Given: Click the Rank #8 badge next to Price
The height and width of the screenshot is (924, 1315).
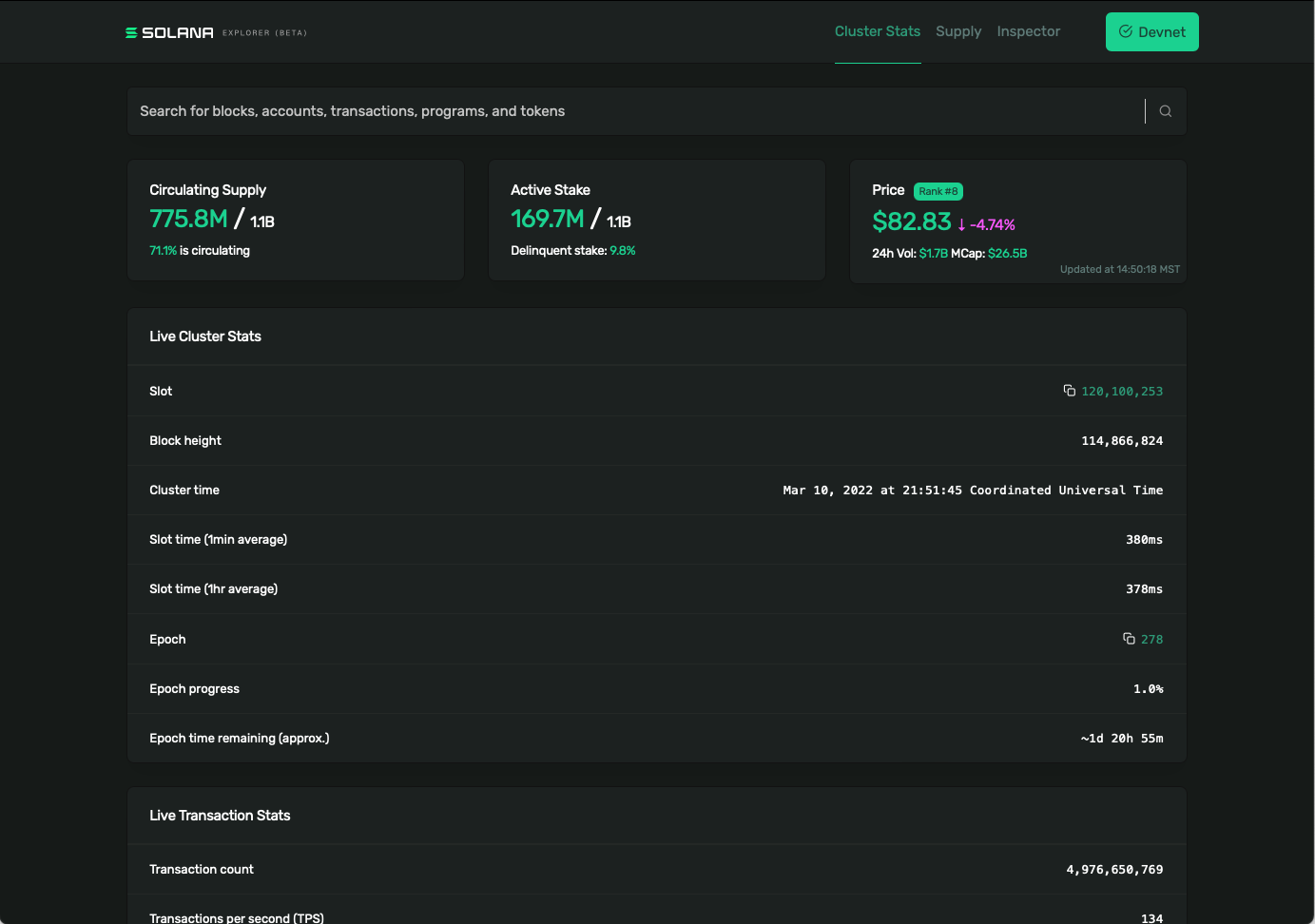Looking at the screenshot, I should click(x=938, y=191).
